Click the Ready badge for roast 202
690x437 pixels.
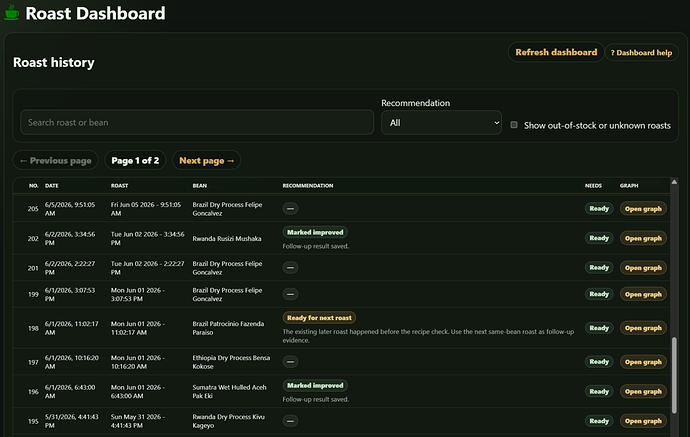click(599, 238)
